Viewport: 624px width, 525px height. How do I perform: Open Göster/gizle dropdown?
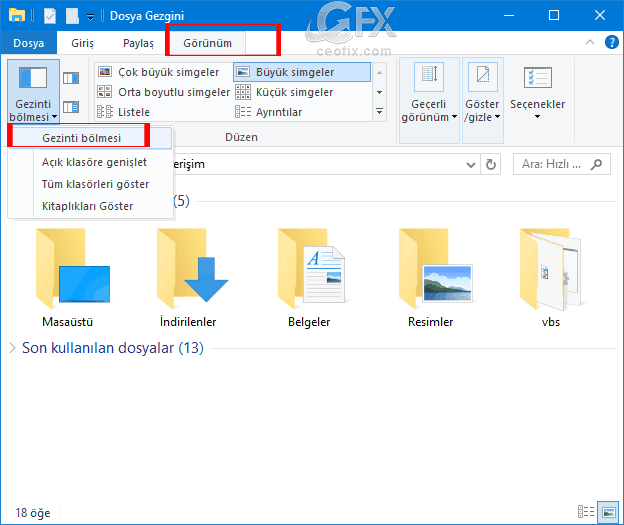pyautogui.click(x=482, y=100)
